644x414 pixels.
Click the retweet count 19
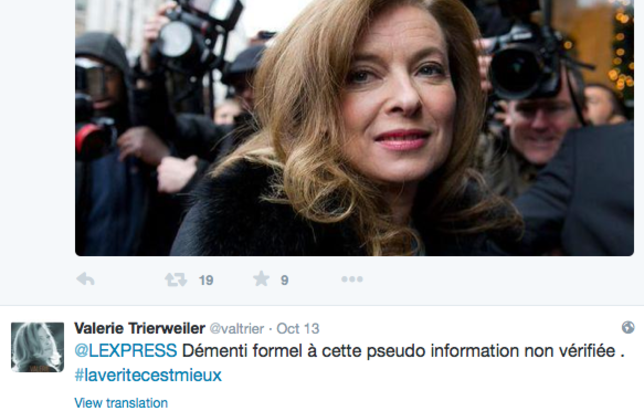(206, 281)
